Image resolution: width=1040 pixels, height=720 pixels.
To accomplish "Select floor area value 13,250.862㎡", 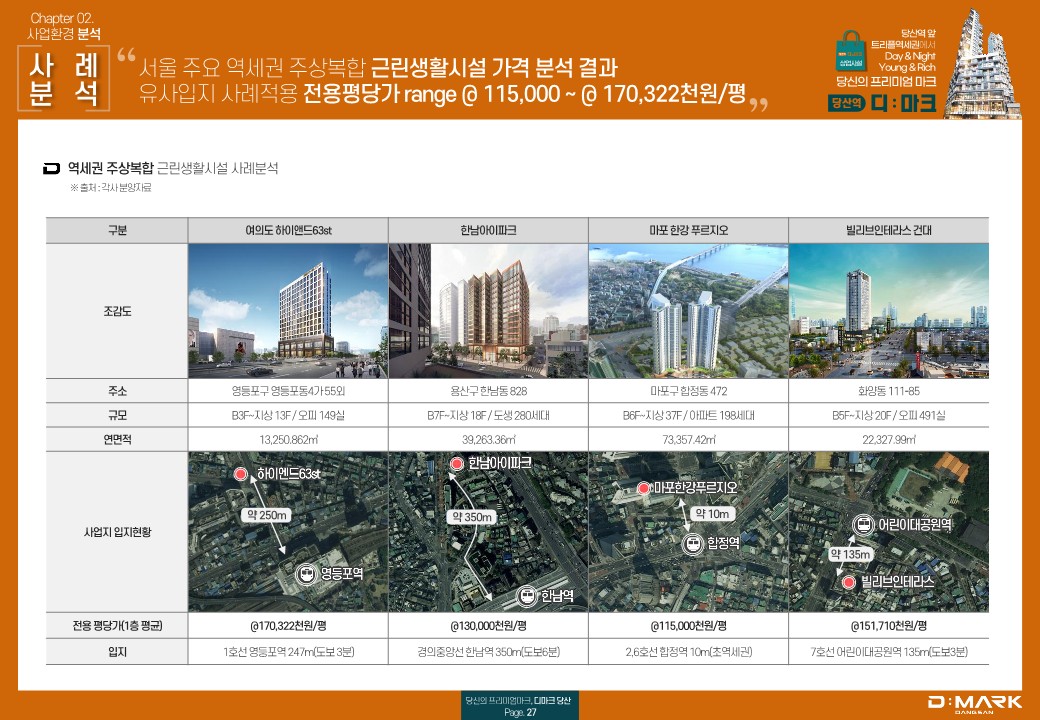I will [288, 440].
